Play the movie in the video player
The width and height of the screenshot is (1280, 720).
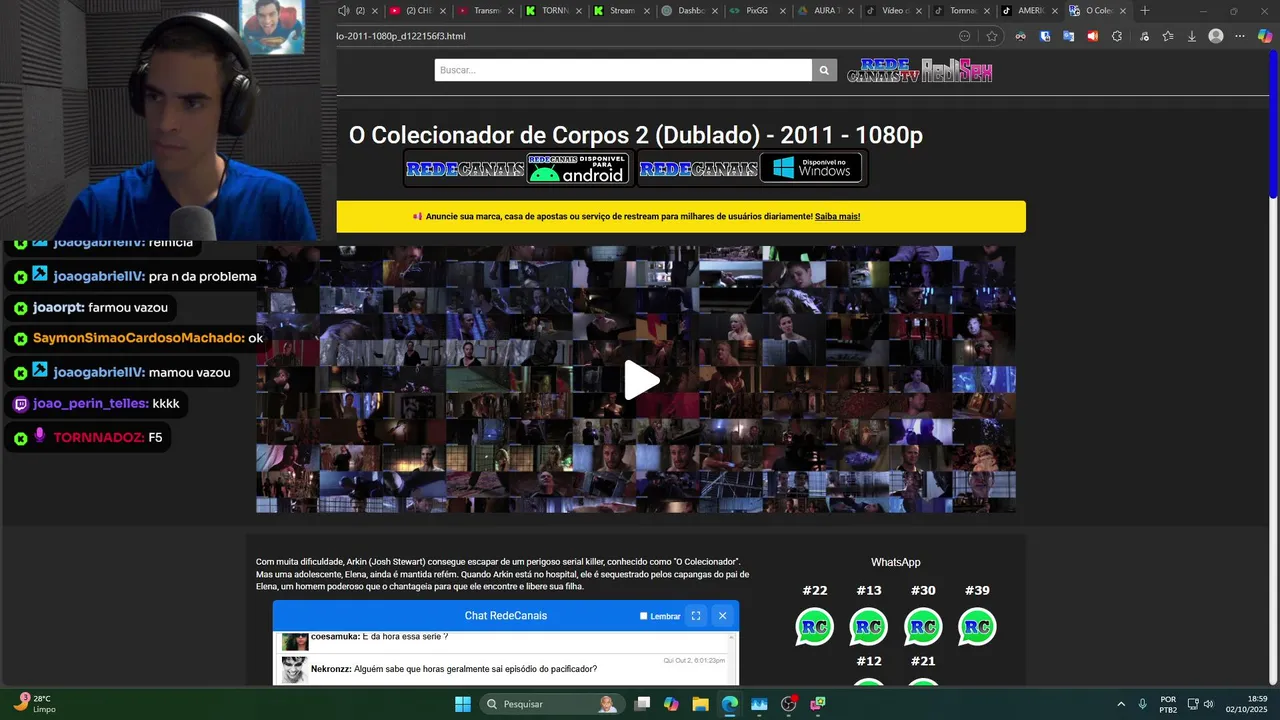[641, 380]
